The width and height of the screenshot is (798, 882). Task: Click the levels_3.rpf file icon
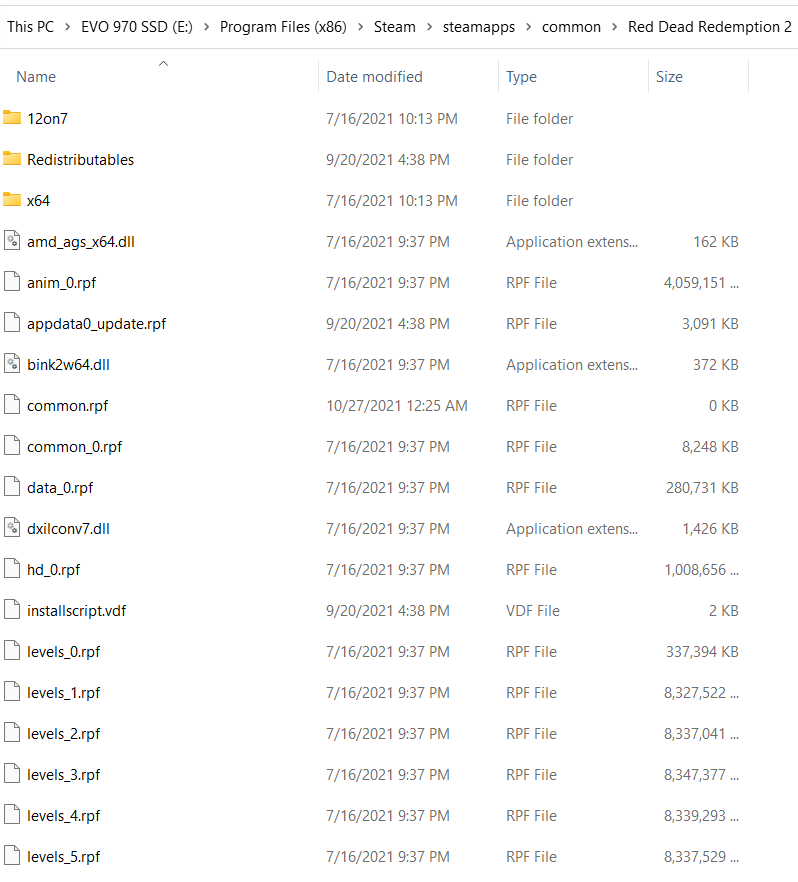tap(12, 775)
